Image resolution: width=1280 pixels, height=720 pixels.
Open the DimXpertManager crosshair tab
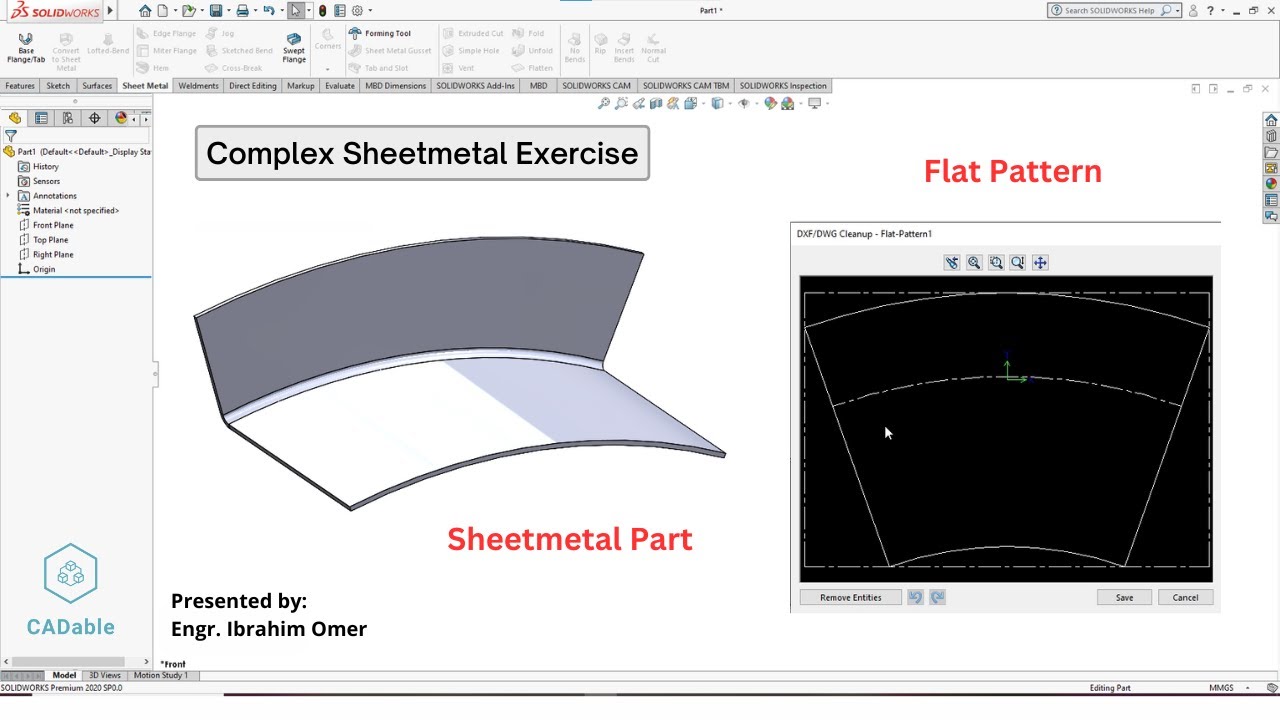(95, 118)
